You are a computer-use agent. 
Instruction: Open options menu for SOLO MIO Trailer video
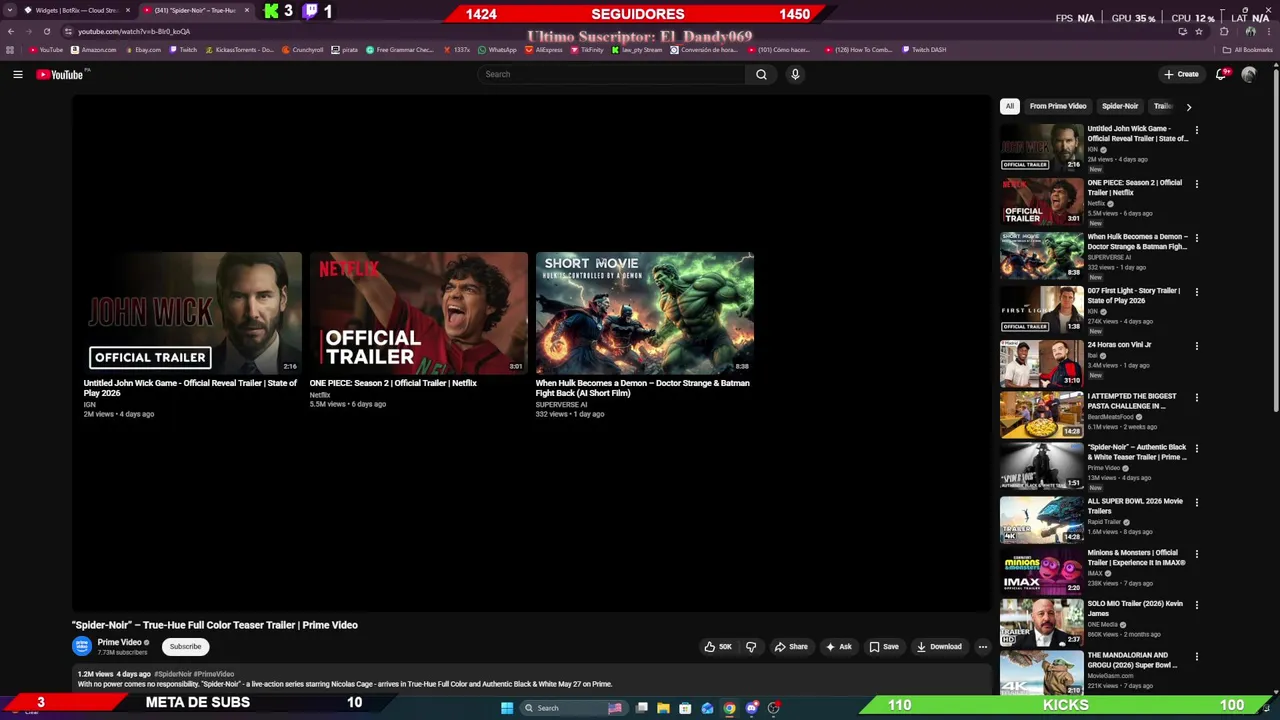point(1196,605)
